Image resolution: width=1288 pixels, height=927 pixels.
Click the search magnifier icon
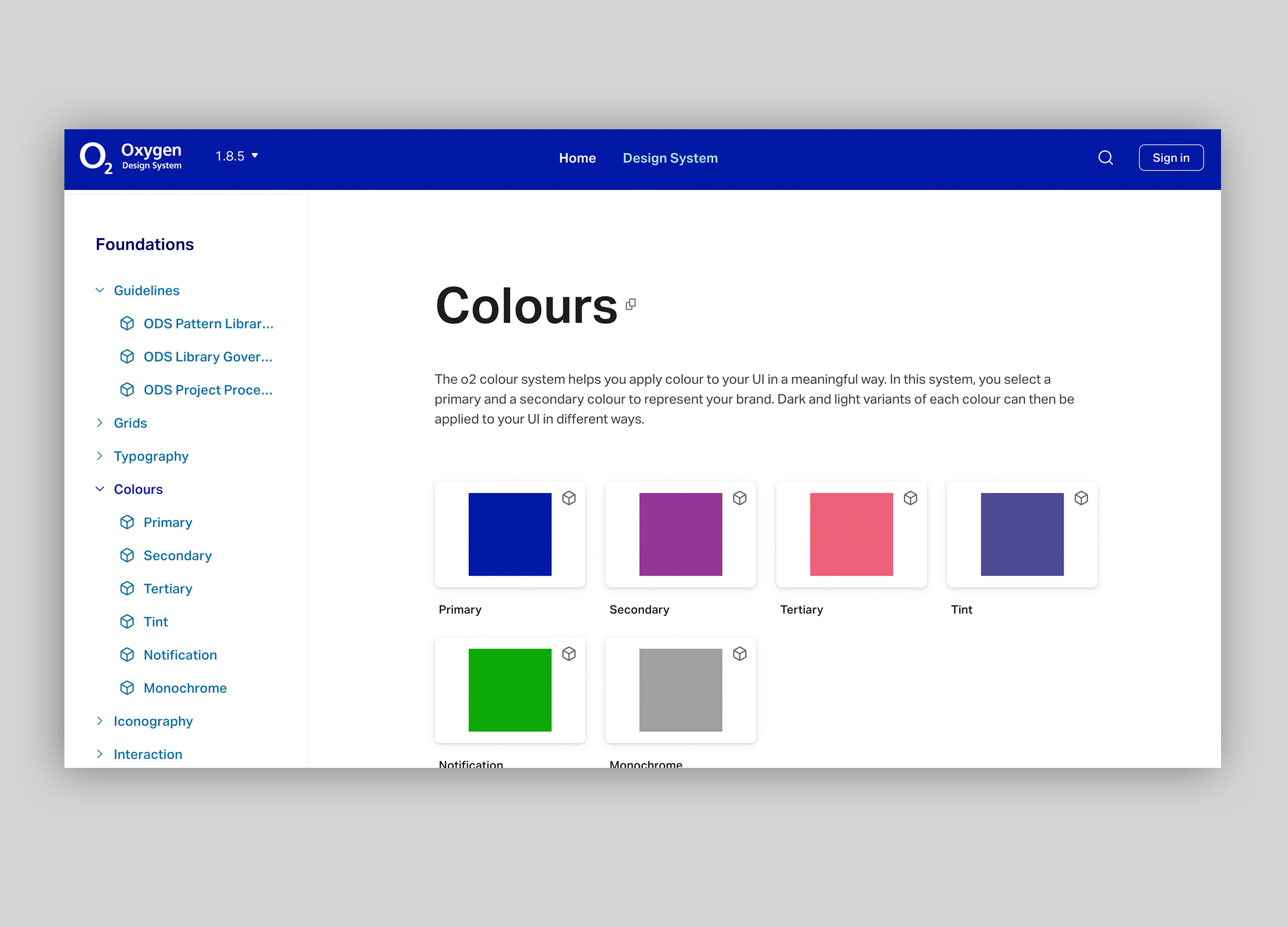pos(1105,158)
